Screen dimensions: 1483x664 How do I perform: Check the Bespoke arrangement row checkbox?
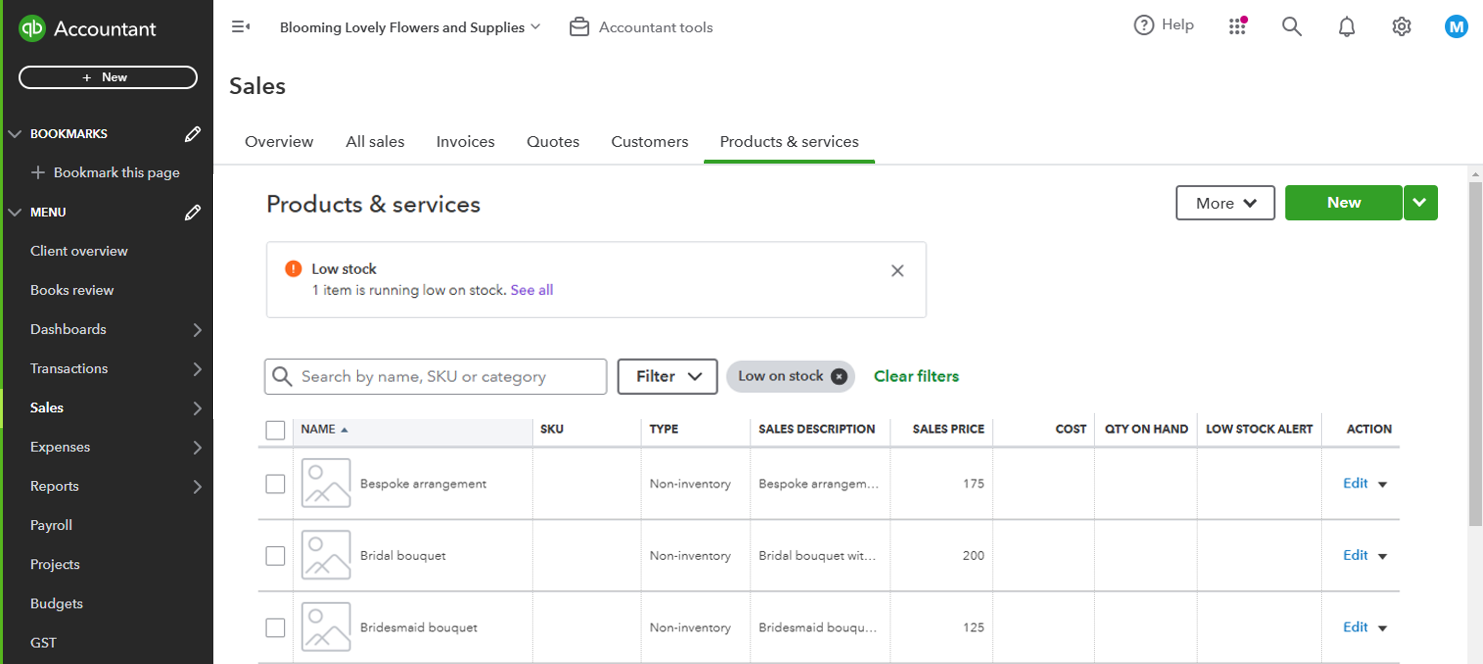point(276,484)
